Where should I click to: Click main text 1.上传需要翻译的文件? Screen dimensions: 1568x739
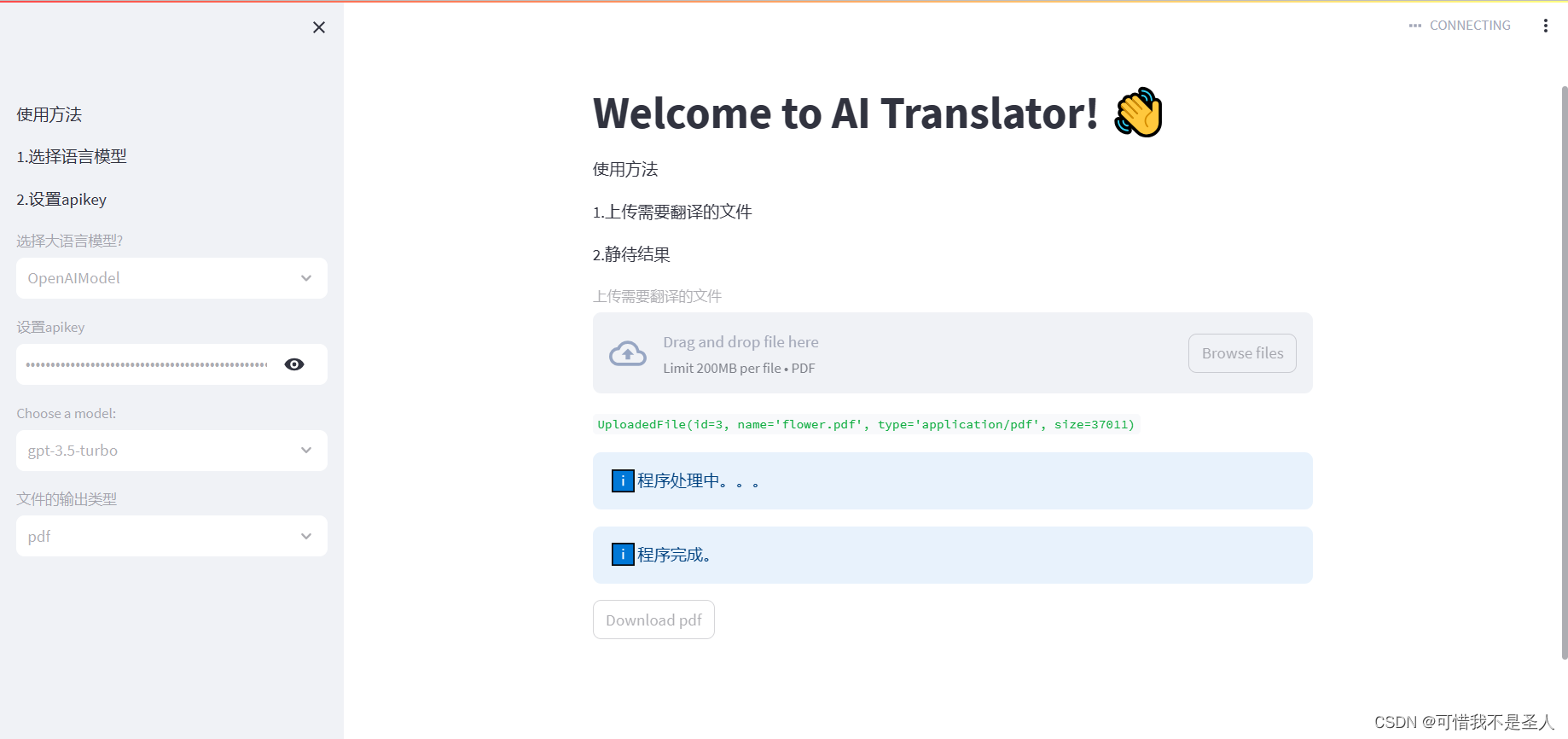pos(672,212)
